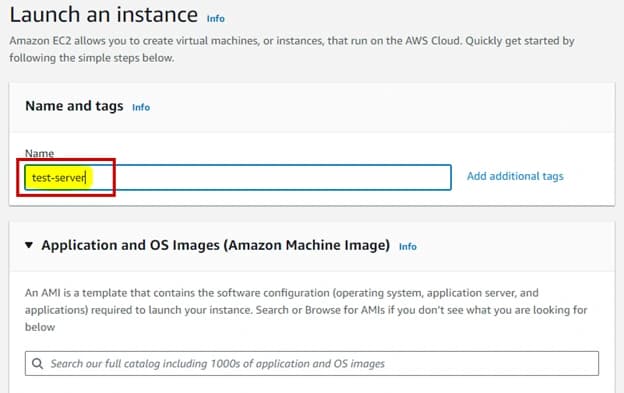Click Add additional tags link
Image resolution: width=624 pixels, height=393 pixels.
coord(515,176)
